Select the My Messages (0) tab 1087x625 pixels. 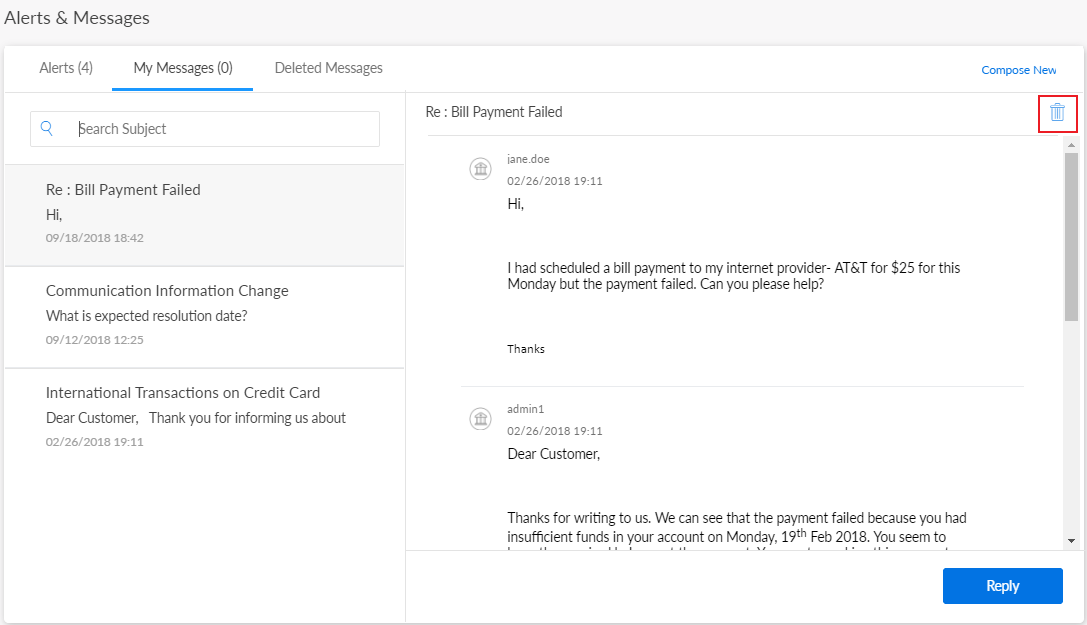point(183,68)
